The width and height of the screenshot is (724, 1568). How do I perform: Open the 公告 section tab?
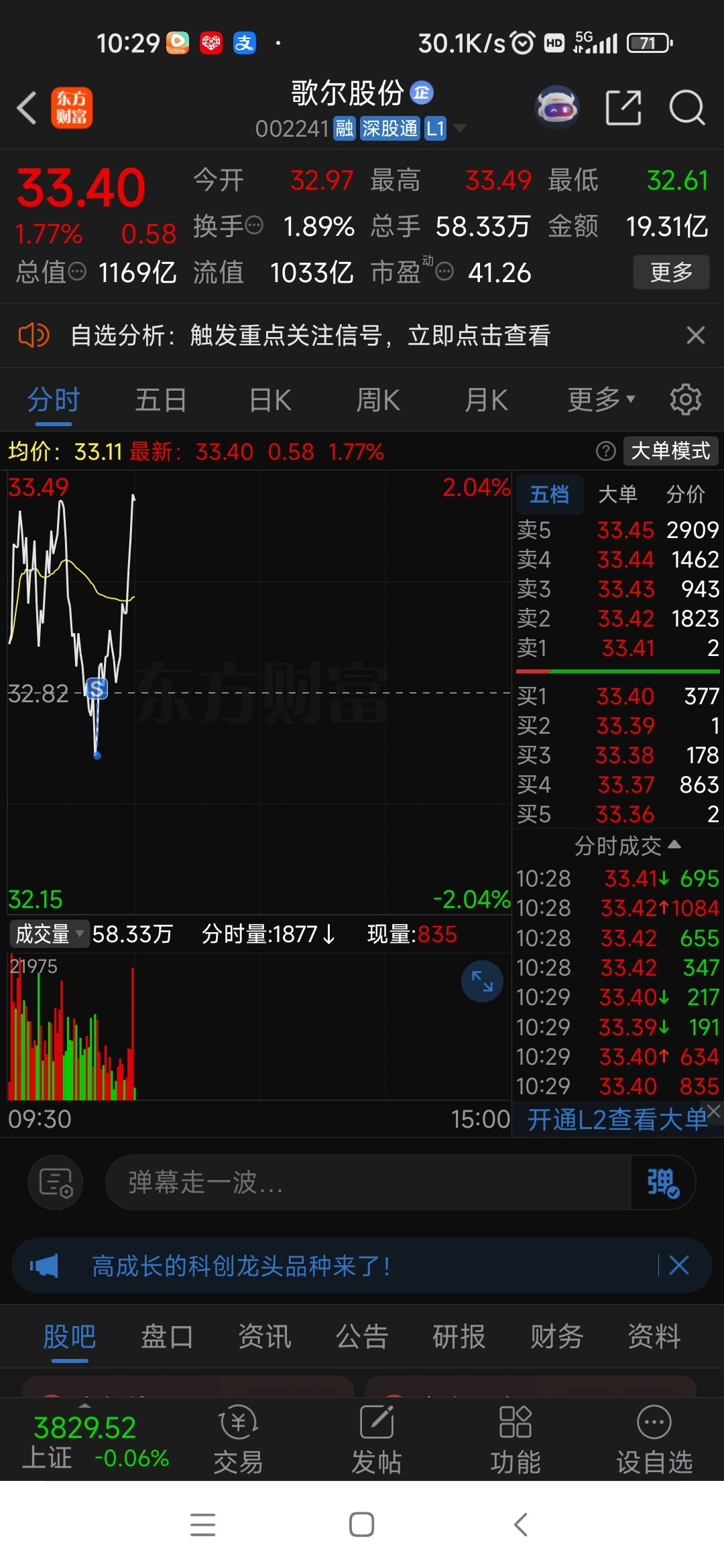[362, 1337]
